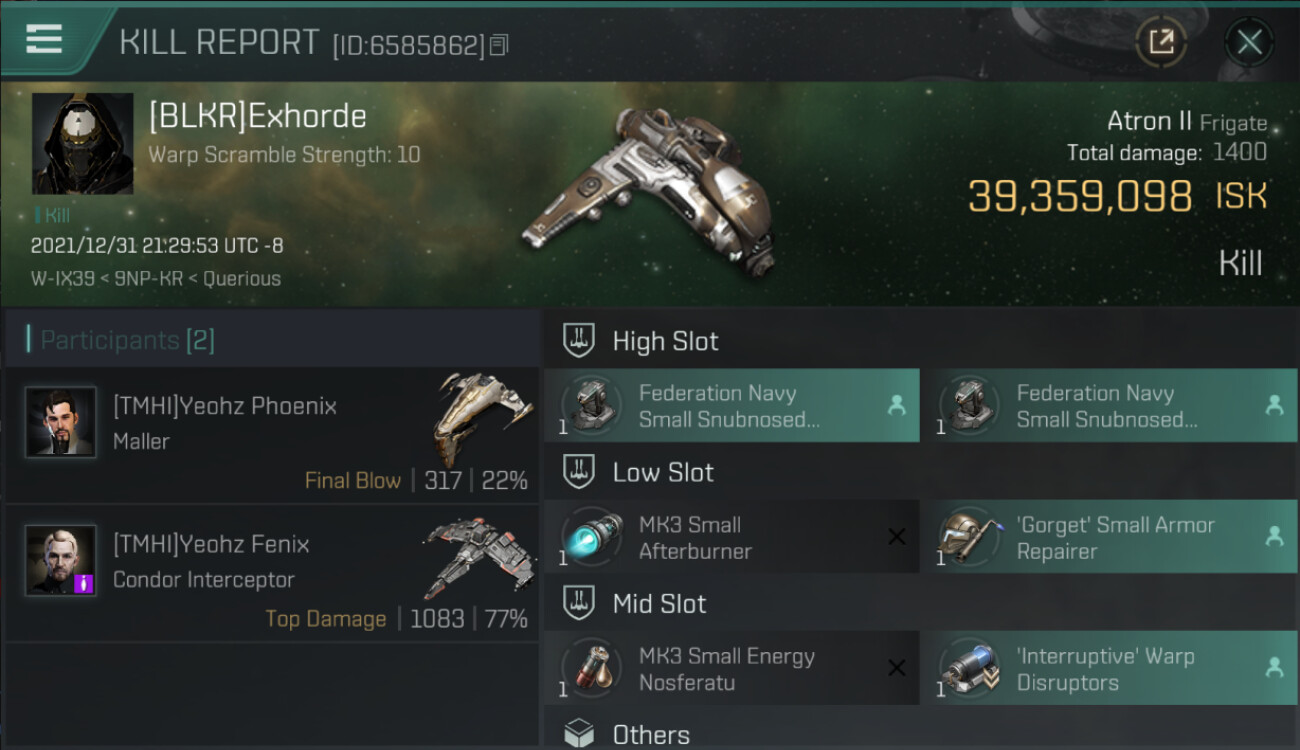Image resolution: width=1300 pixels, height=750 pixels.
Task: Select the Maller ship icon
Action: (479, 417)
